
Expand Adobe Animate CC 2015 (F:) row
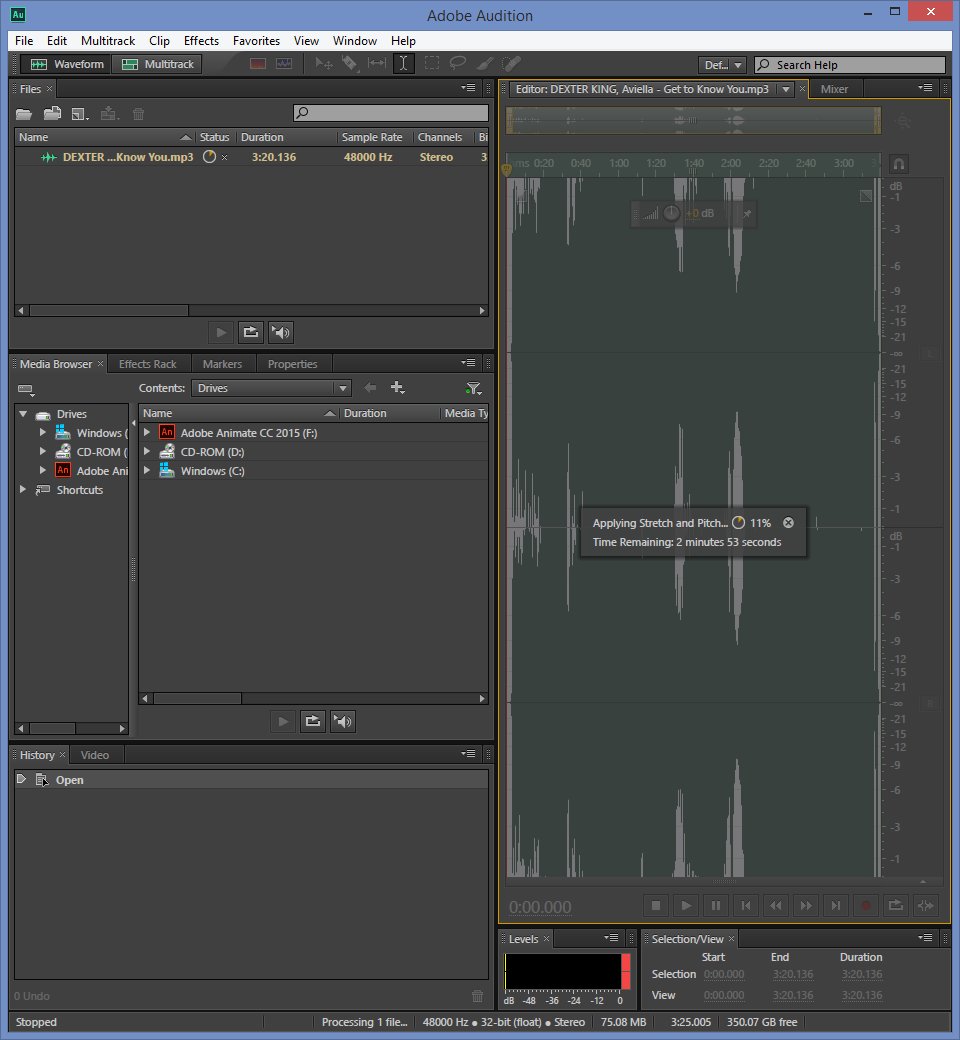(147, 432)
